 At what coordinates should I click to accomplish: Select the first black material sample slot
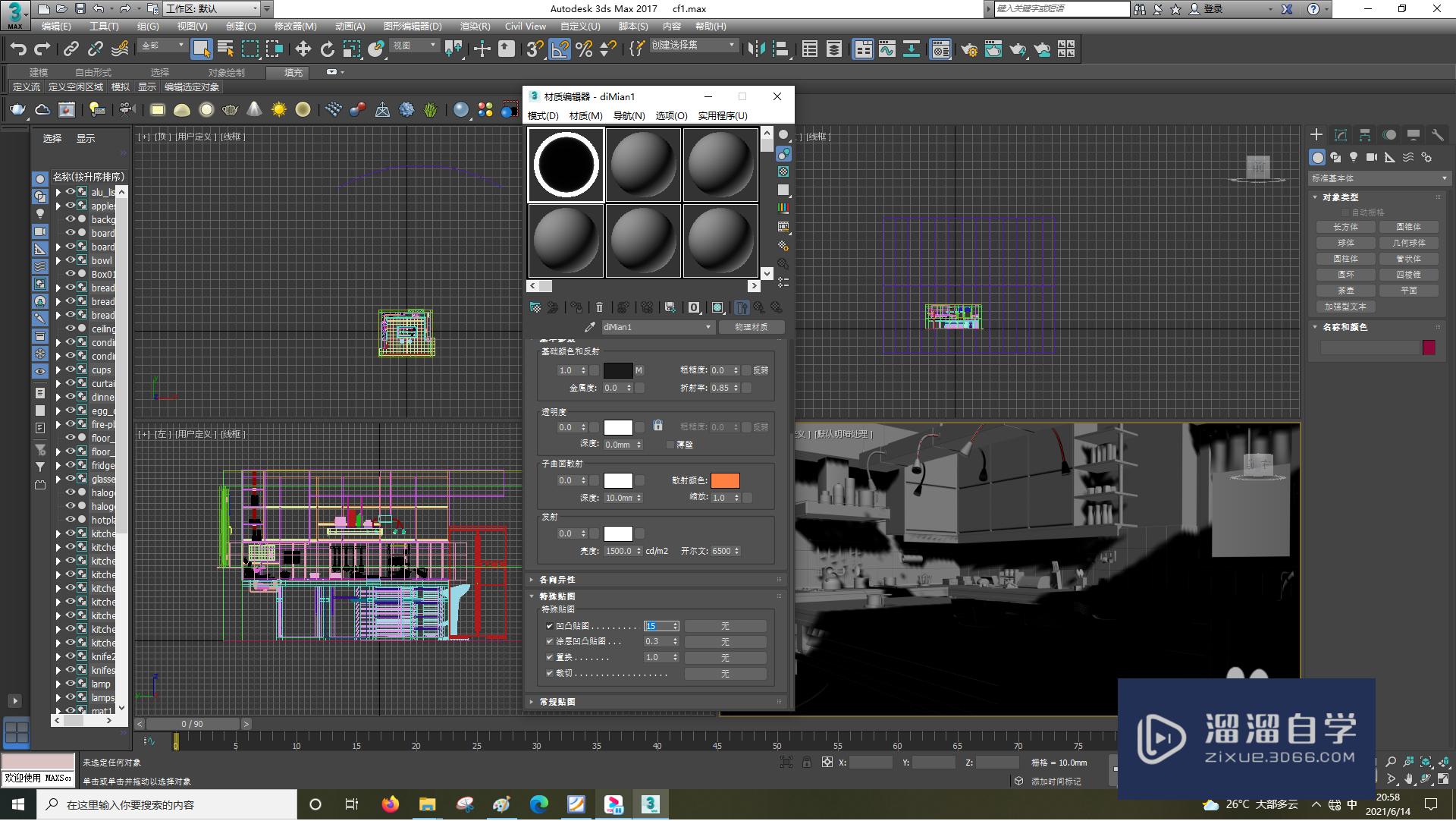click(566, 165)
